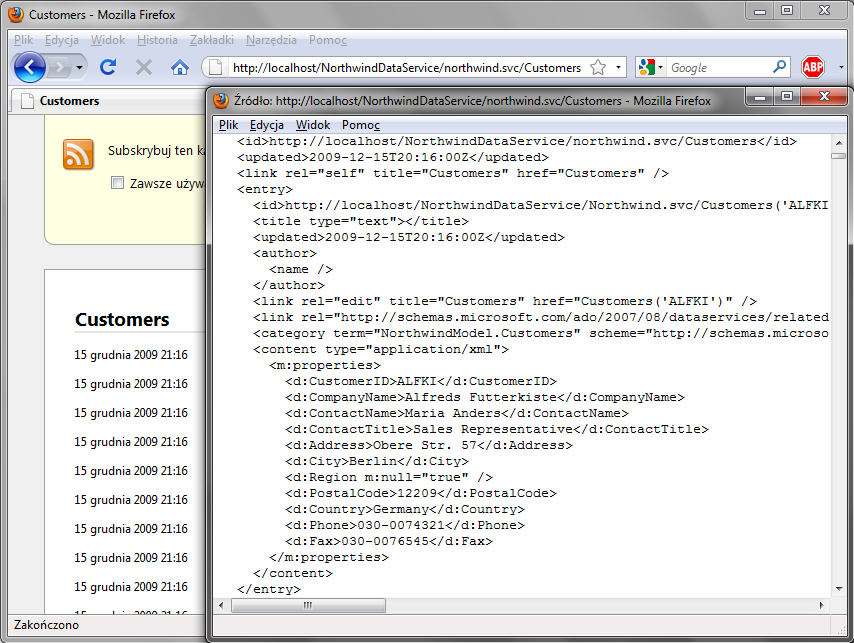The height and width of the screenshot is (643, 854).
Task: Go to the Home page
Action: [180, 68]
